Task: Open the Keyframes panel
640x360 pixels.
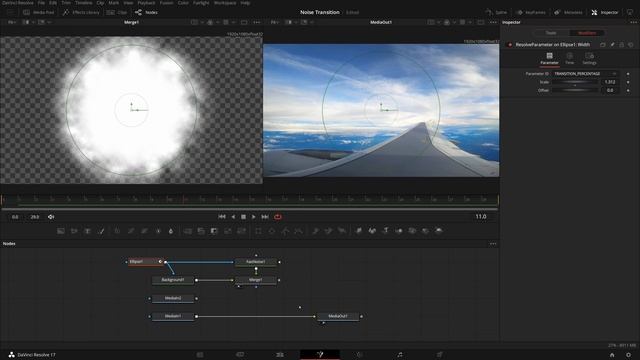Action: 531,13
